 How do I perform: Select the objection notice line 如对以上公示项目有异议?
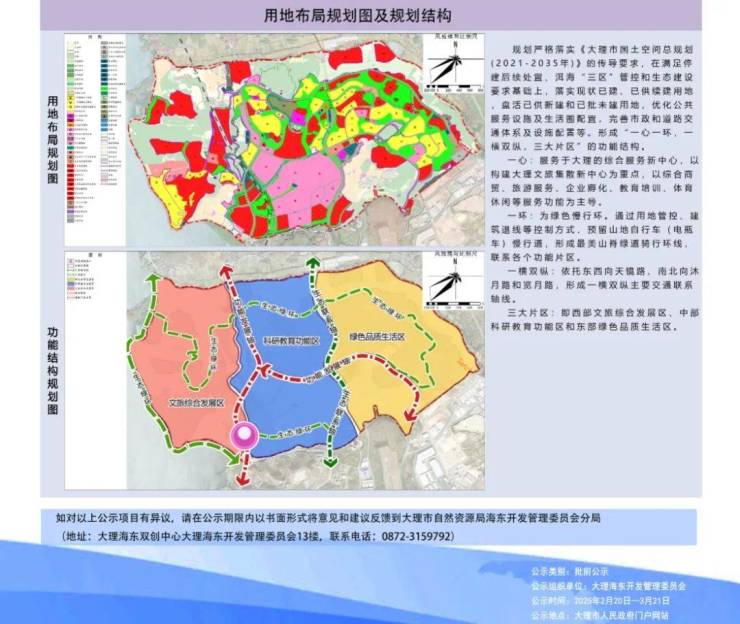(328, 518)
